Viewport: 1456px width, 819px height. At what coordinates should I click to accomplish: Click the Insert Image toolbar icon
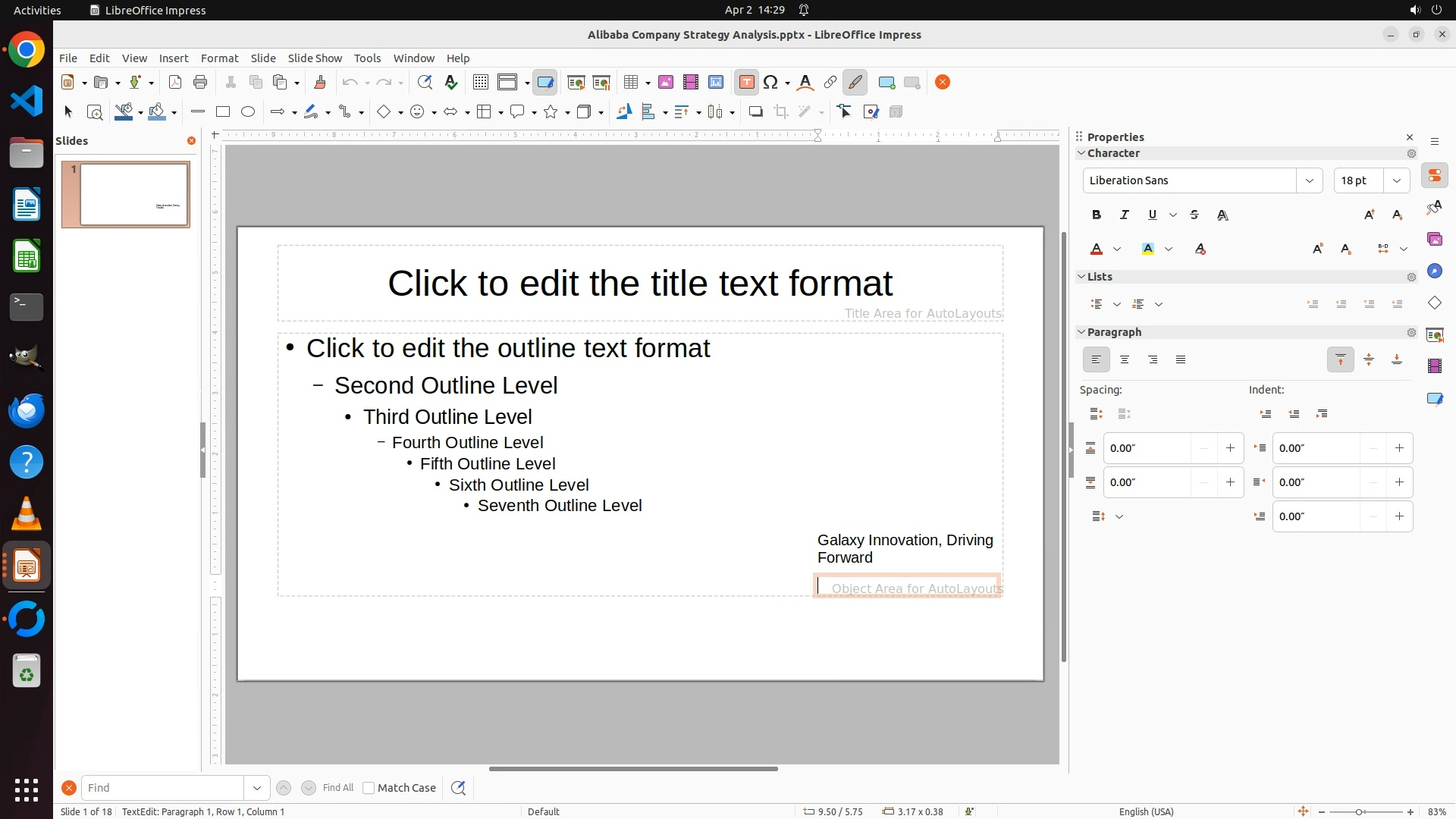click(666, 82)
